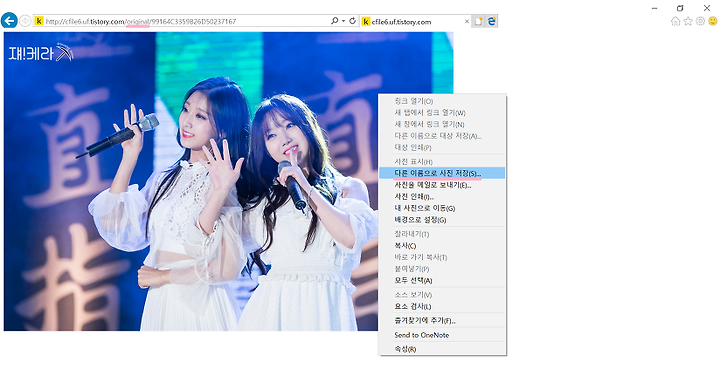
Task: Click the blue Back arrow button
Action: point(9,21)
